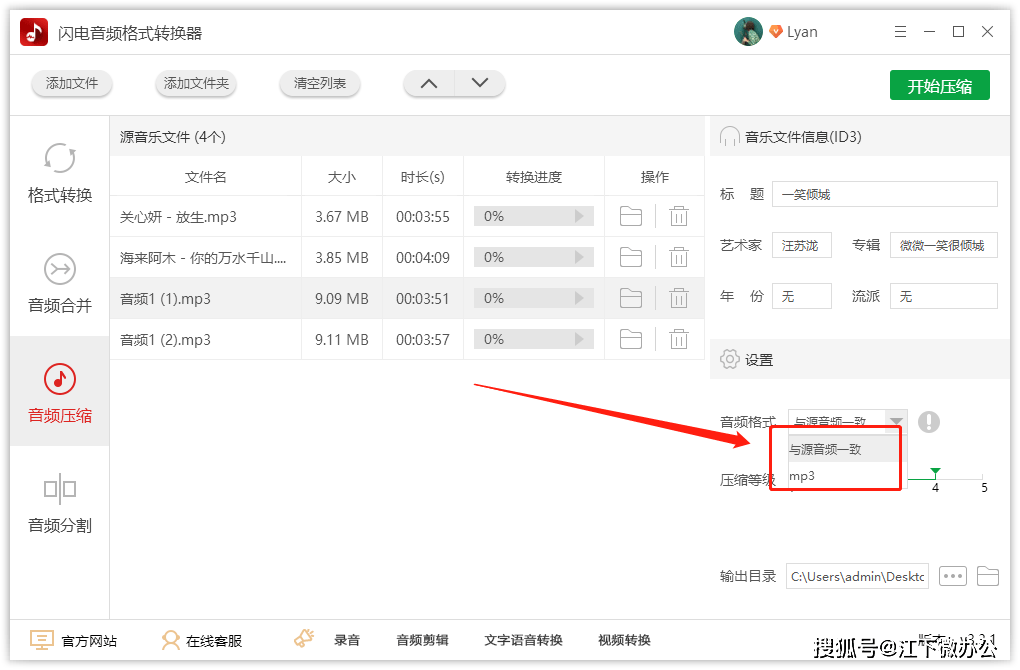Open output directory folder icon
Image resolution: width=1020 pixels, height=670 pixels.
point(987,576)
